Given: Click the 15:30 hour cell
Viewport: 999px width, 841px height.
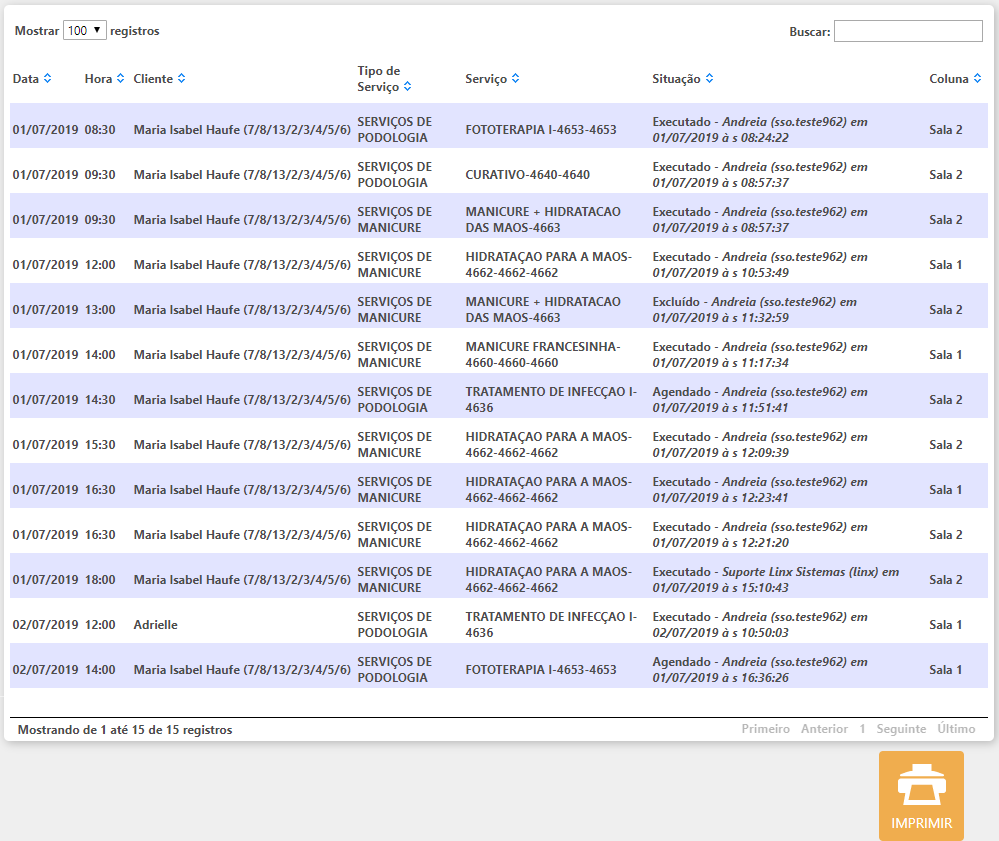Looking at the screenshot, I should [x=100, y=445].
